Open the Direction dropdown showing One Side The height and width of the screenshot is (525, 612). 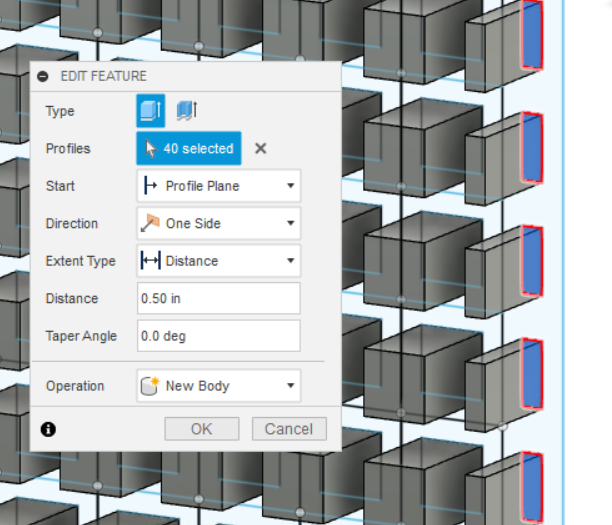219,223
